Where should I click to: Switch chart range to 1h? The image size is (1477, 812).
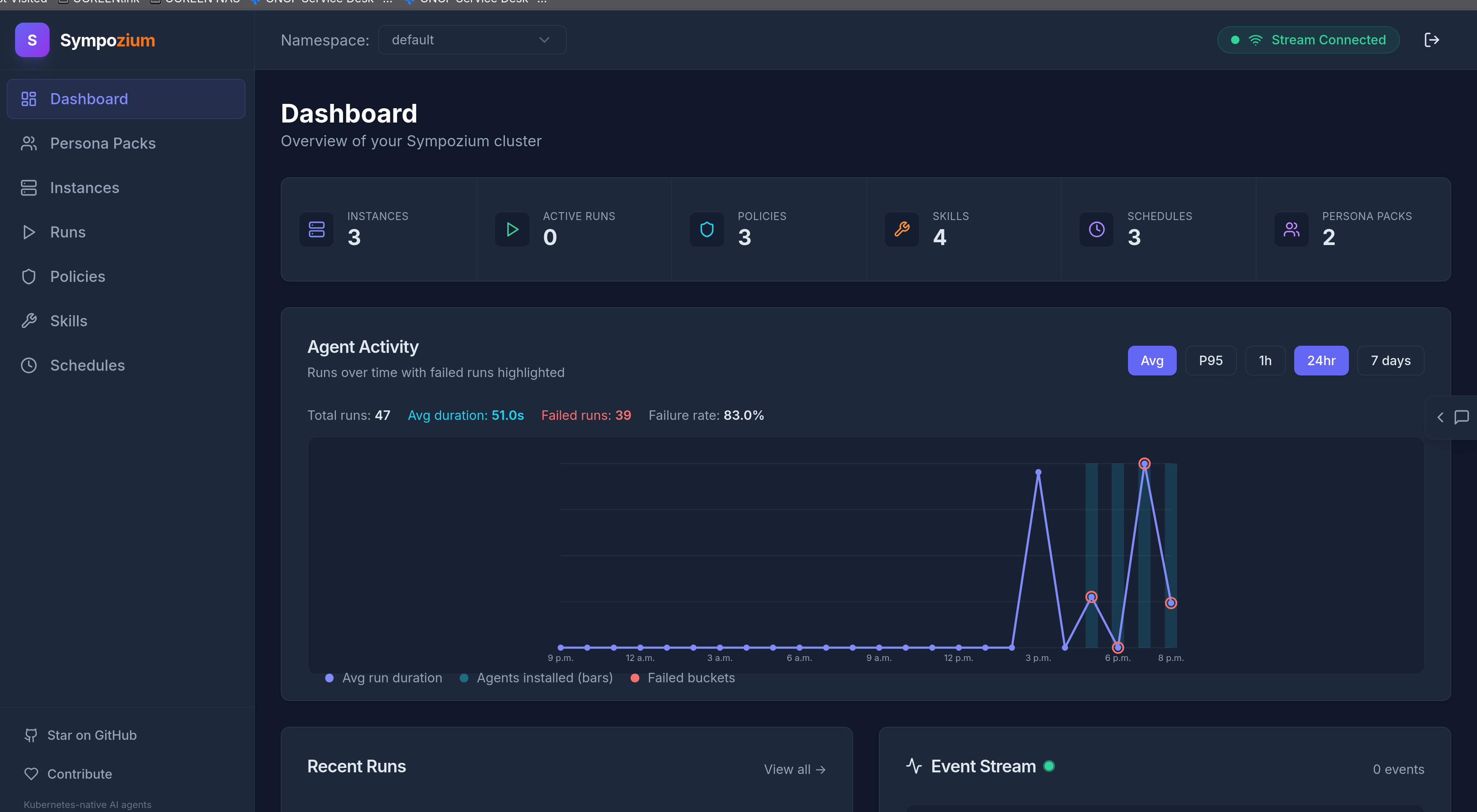pos(1265,360)
